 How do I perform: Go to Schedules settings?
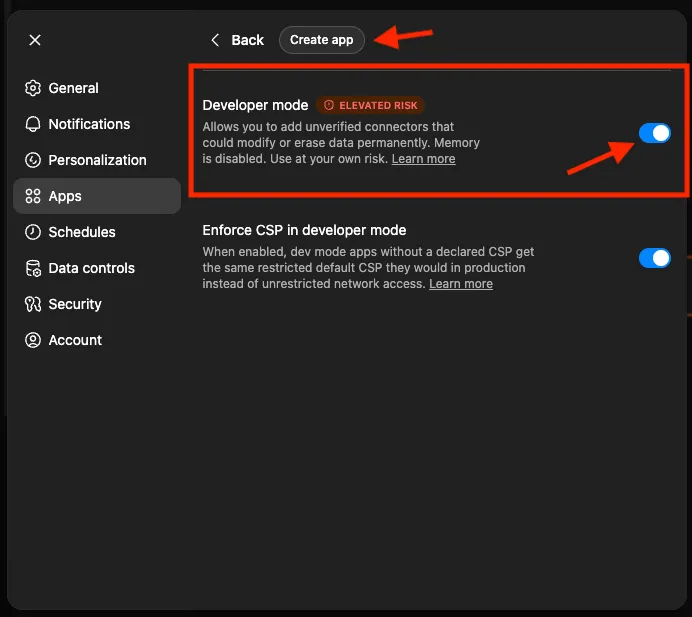tap(97, 232)
